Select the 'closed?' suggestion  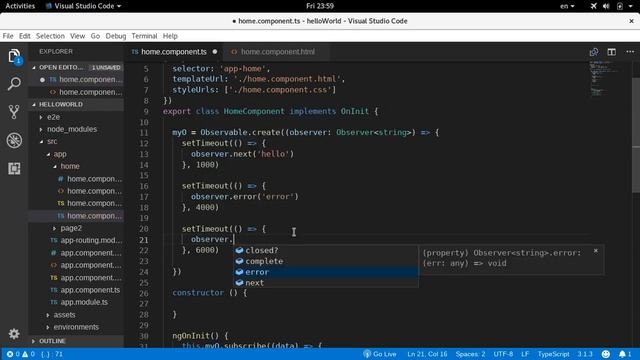click(x=326, y=250)
